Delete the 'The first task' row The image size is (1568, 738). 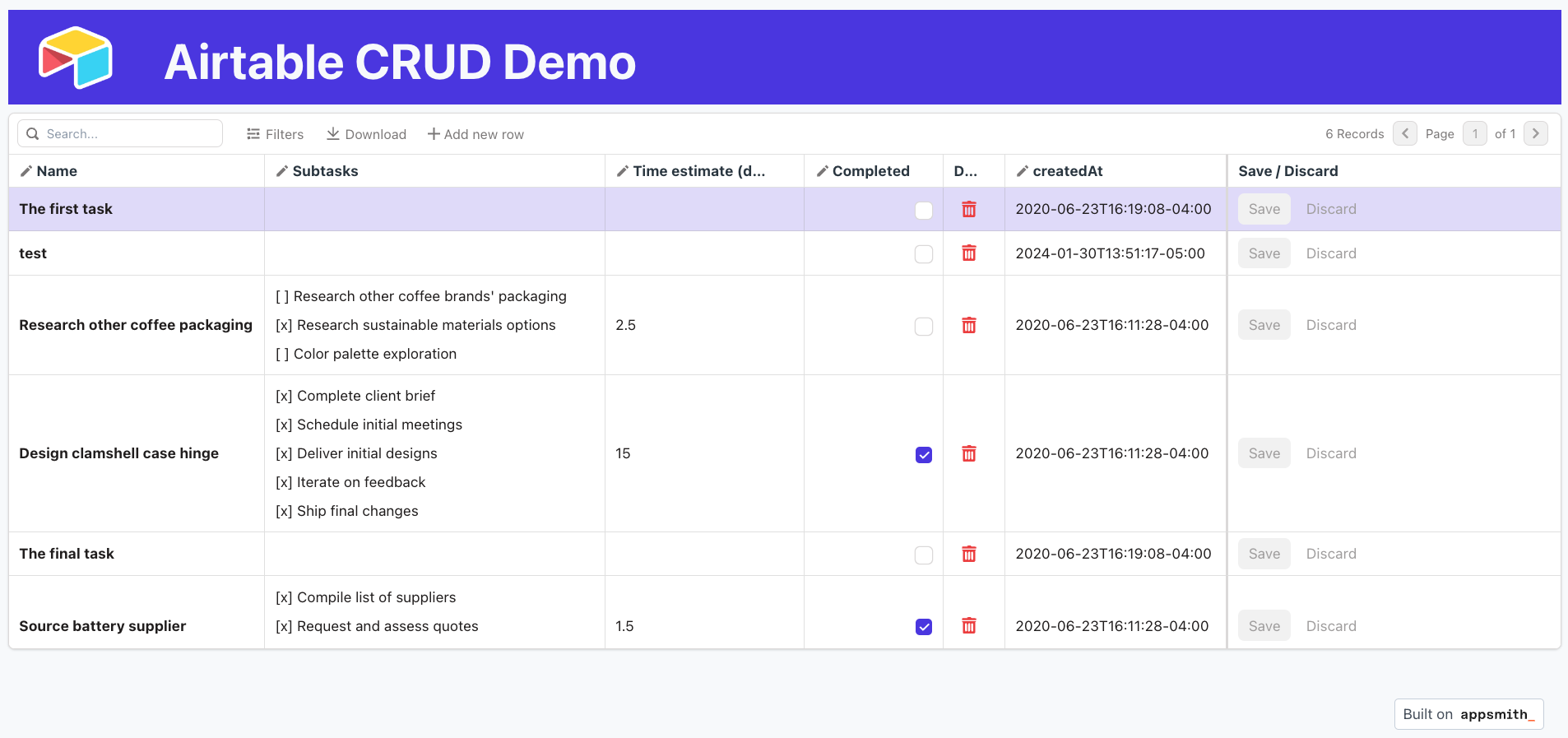point(969,209)
